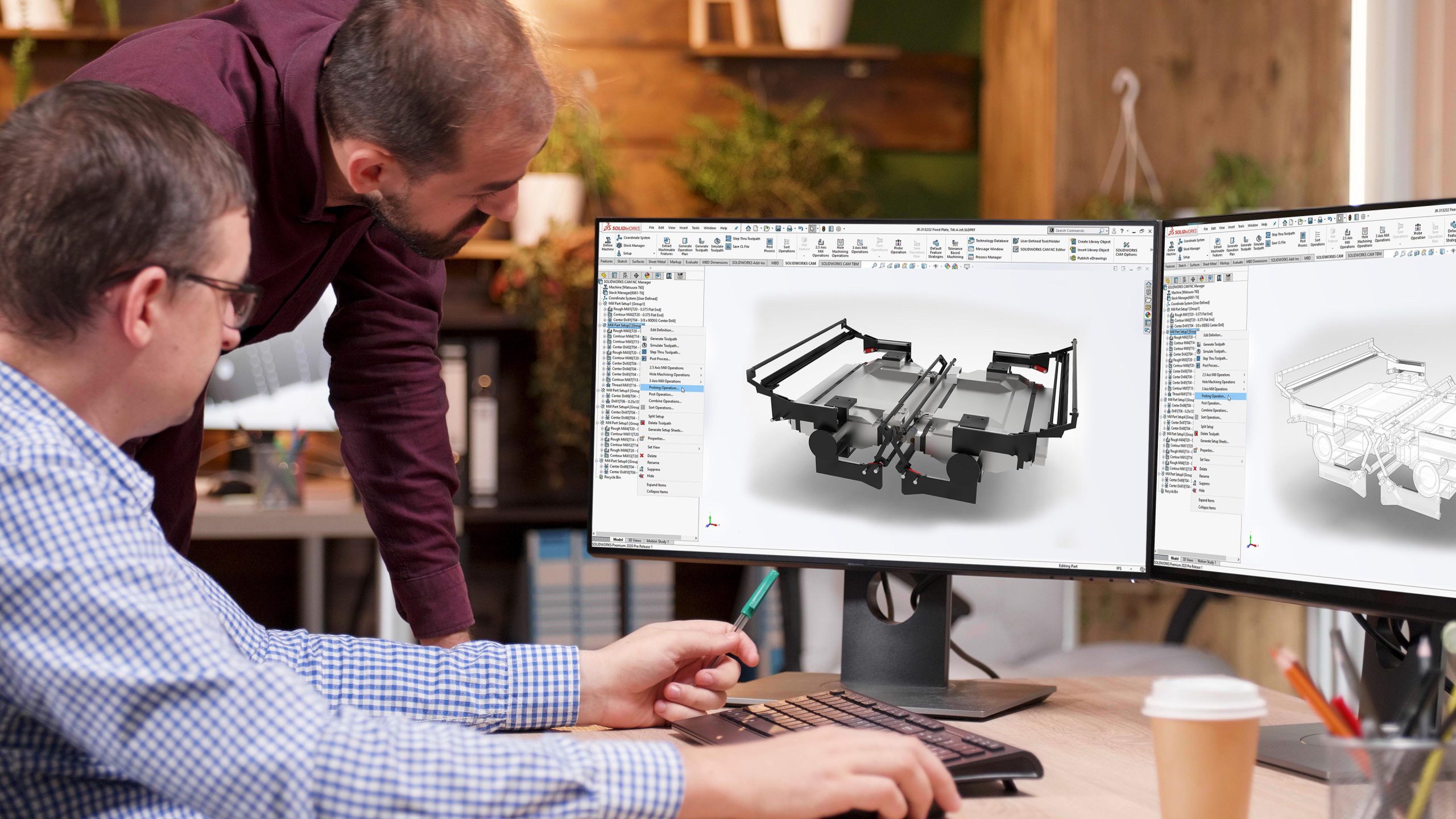Collapse Mill Part Setup1 tree node, left monitor
Screen dimensions: 1456x819
pos(600,304)
